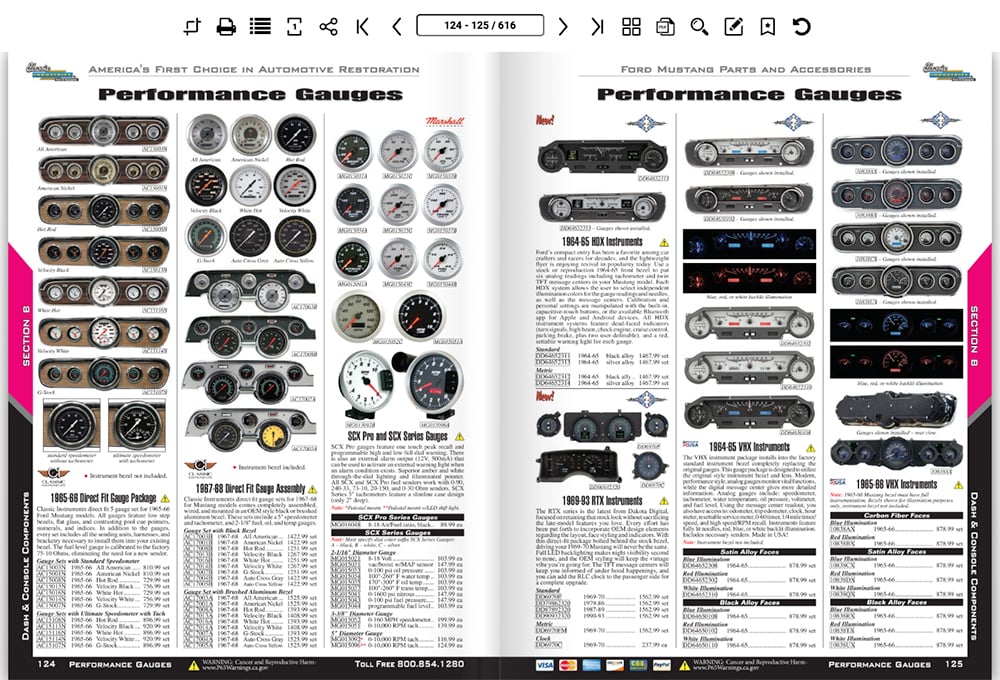This screenshot has height=680, width=1000.
Task: Click the 1964-65 VHX Instruments heading
Action: point(749,447)
